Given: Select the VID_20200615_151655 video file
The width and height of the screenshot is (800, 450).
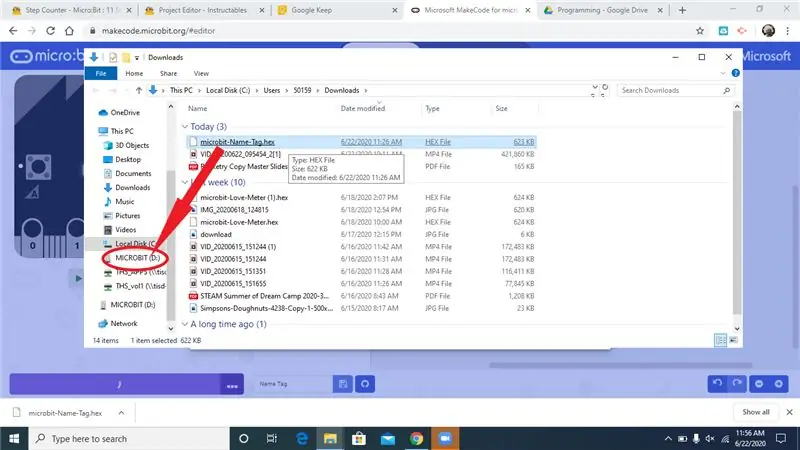Looking at the screenshot, I should pos(233,283).
